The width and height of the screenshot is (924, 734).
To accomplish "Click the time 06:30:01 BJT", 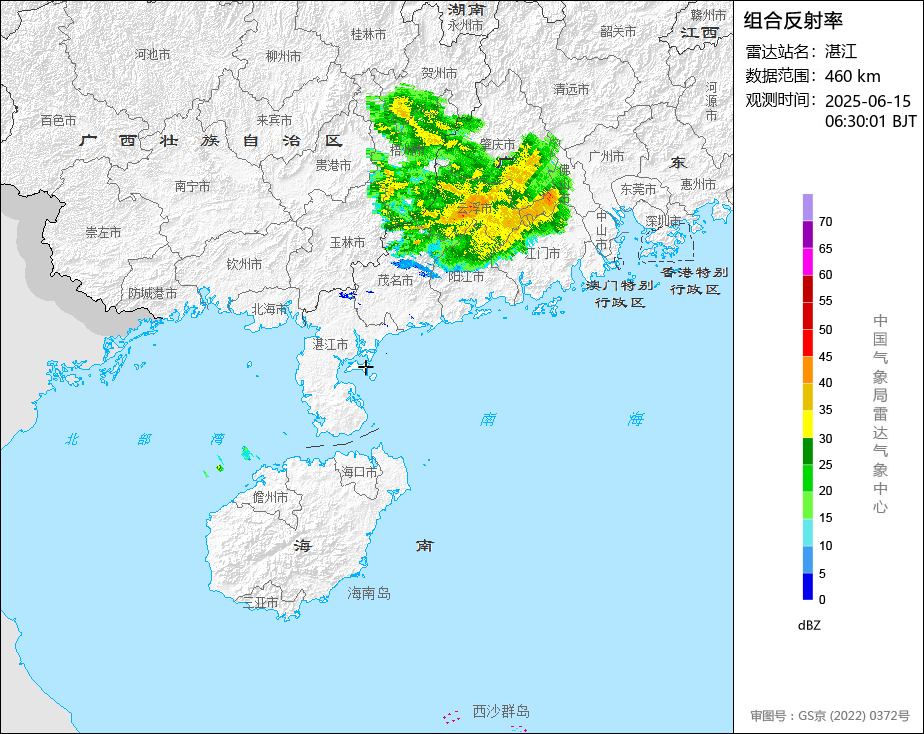I will (870, 121).
